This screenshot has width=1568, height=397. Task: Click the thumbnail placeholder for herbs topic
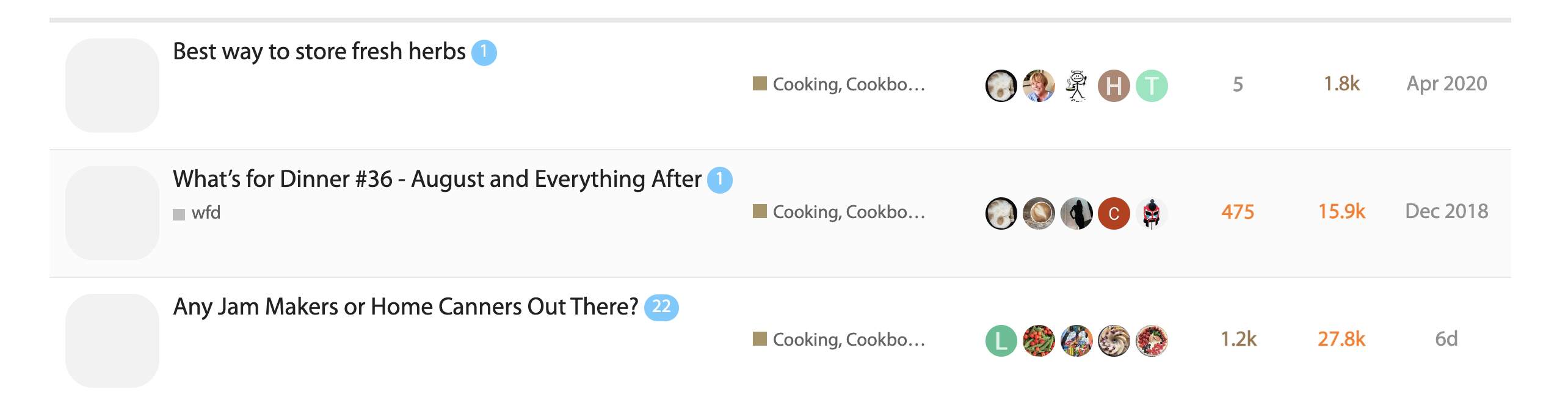tap(112, 86)
